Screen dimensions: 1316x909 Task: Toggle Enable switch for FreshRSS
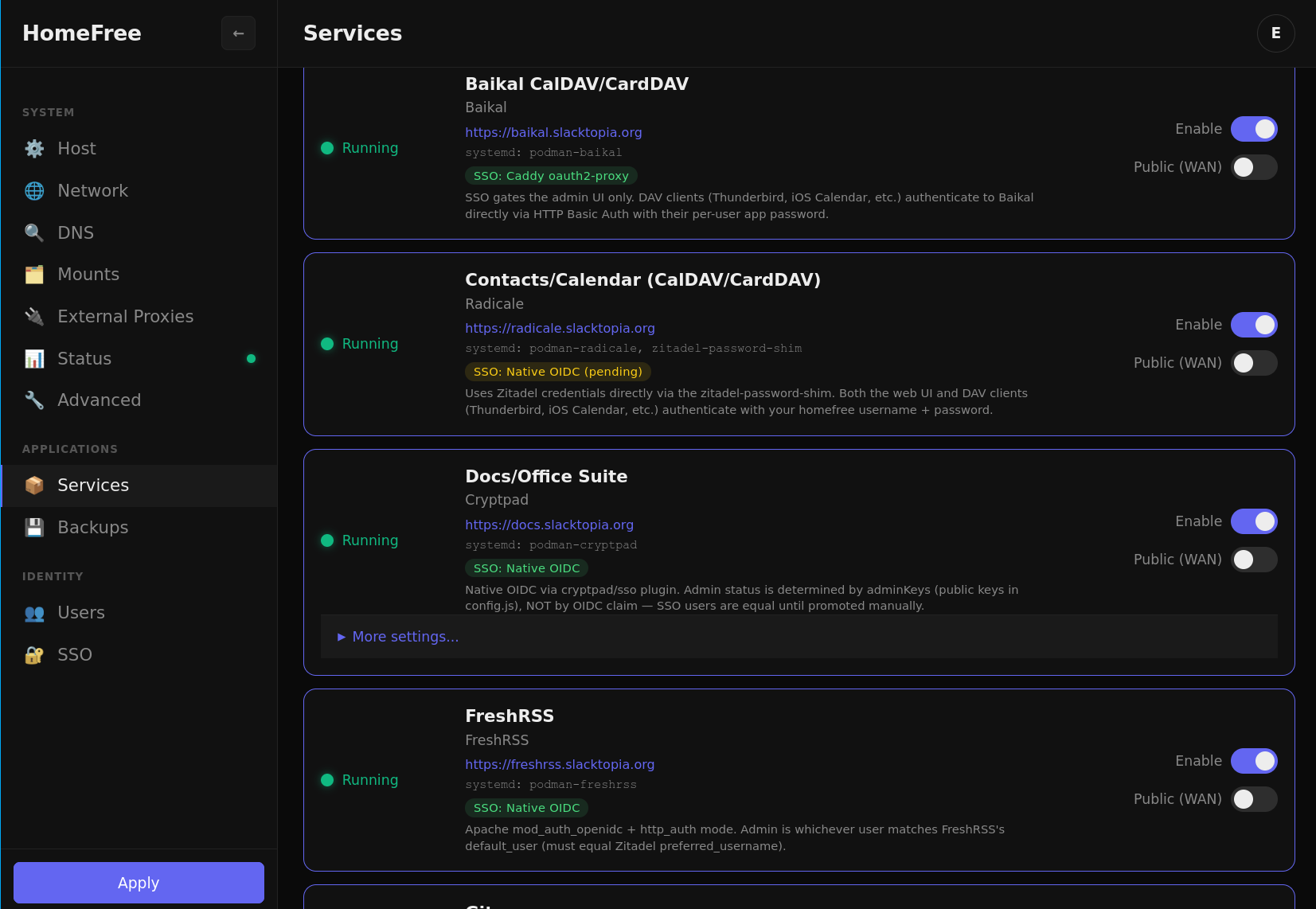point(1254,761)
